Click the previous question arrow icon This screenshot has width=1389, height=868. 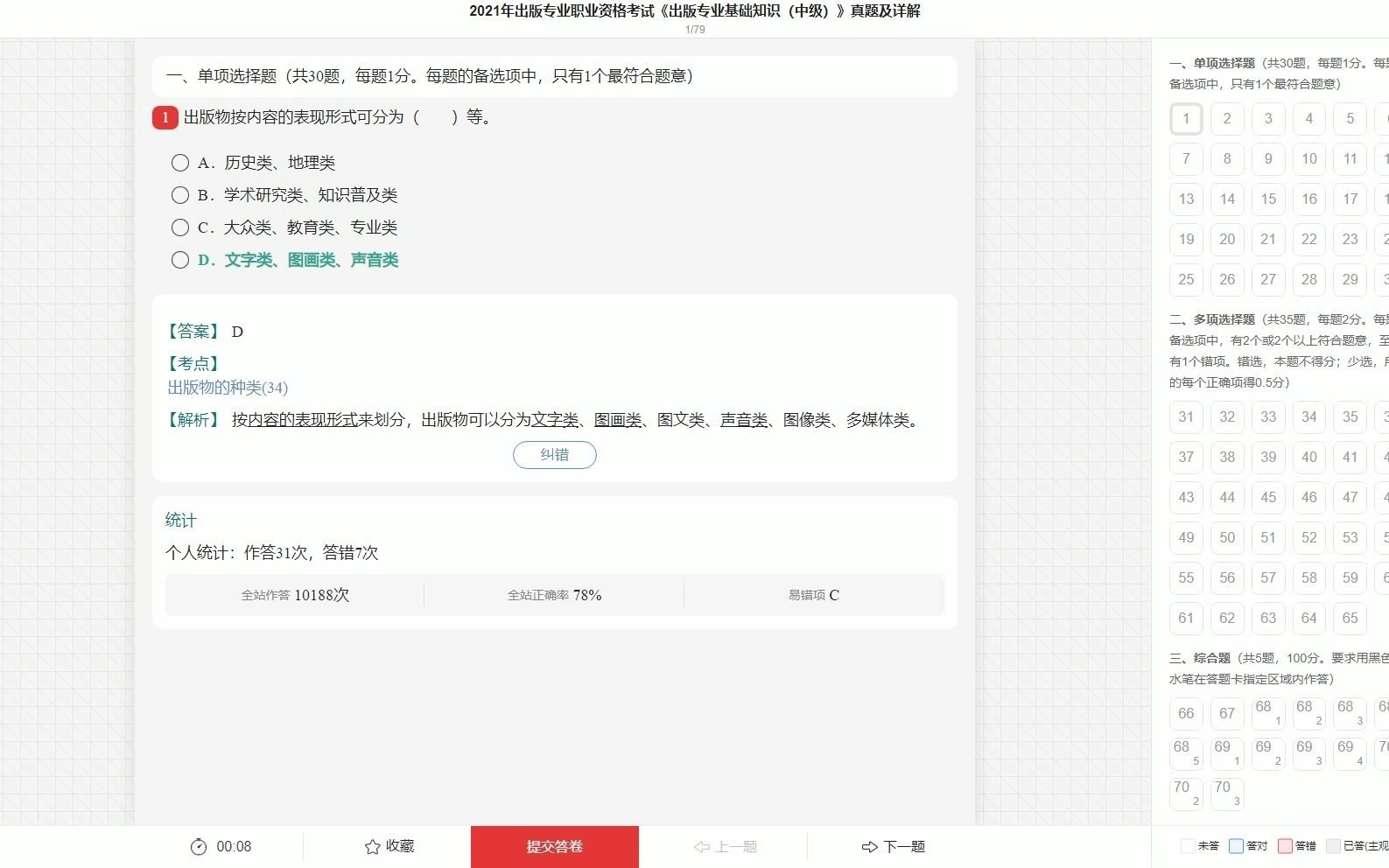coord(702,847)
